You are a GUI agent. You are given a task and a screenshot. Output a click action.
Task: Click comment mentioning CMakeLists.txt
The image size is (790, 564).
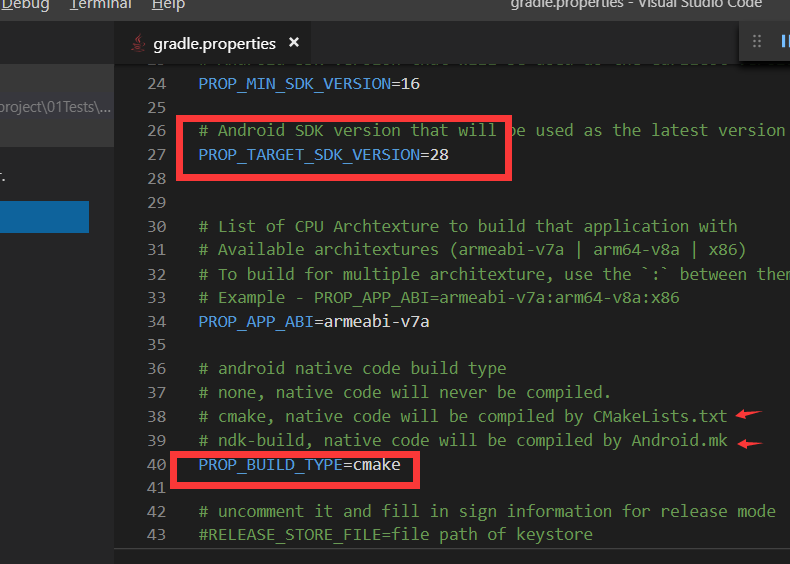click(x=463, y=417)
